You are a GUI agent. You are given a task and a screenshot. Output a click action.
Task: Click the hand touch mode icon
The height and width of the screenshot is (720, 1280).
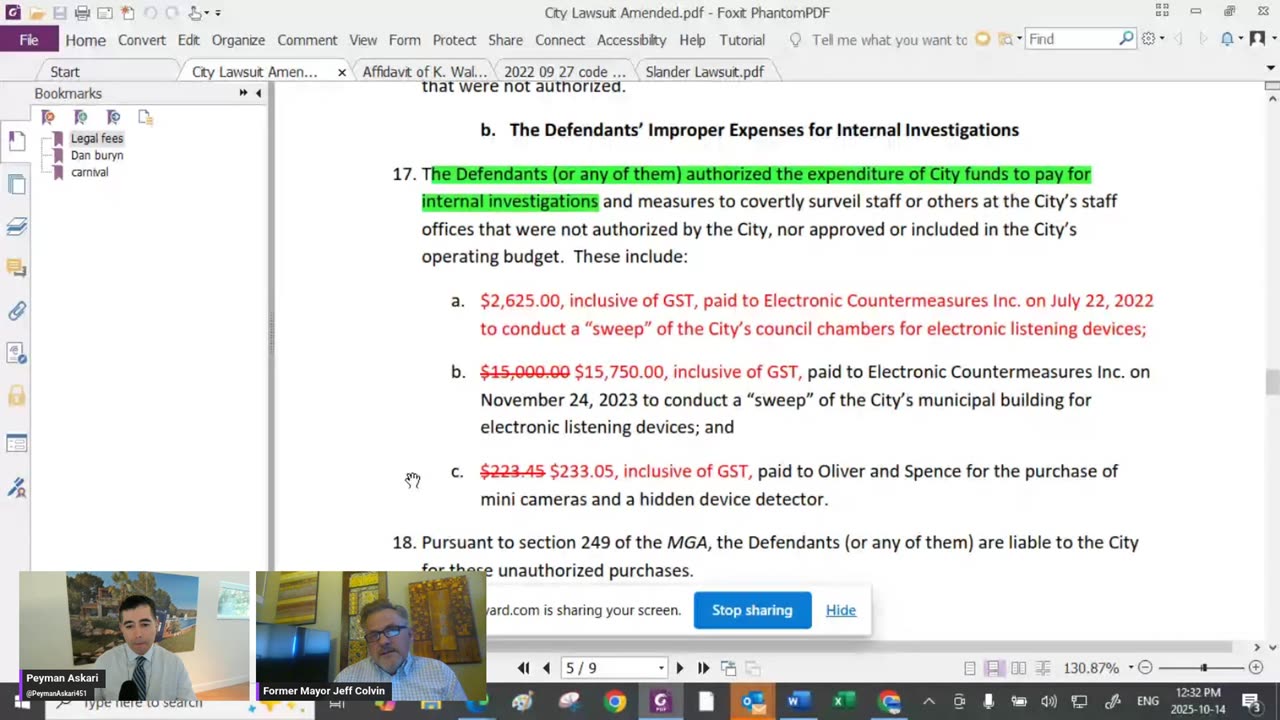click(x=195, y=13)
